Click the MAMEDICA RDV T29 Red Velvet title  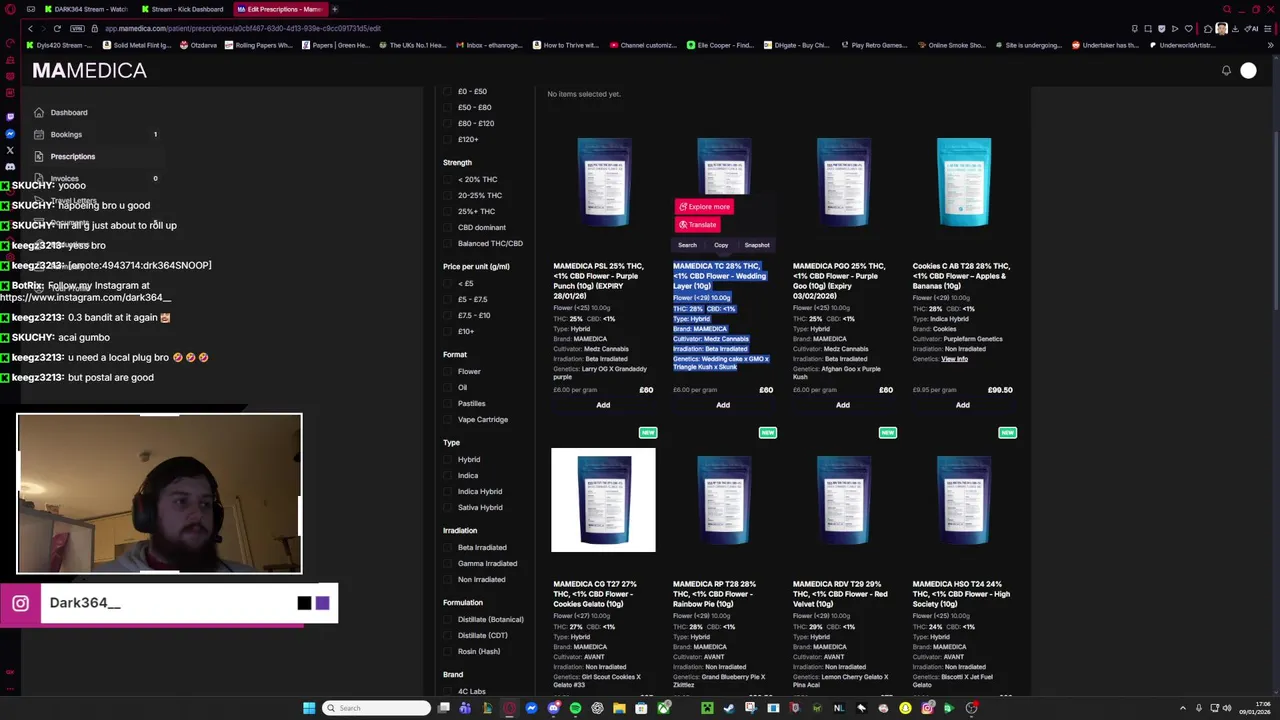(841, 594)
